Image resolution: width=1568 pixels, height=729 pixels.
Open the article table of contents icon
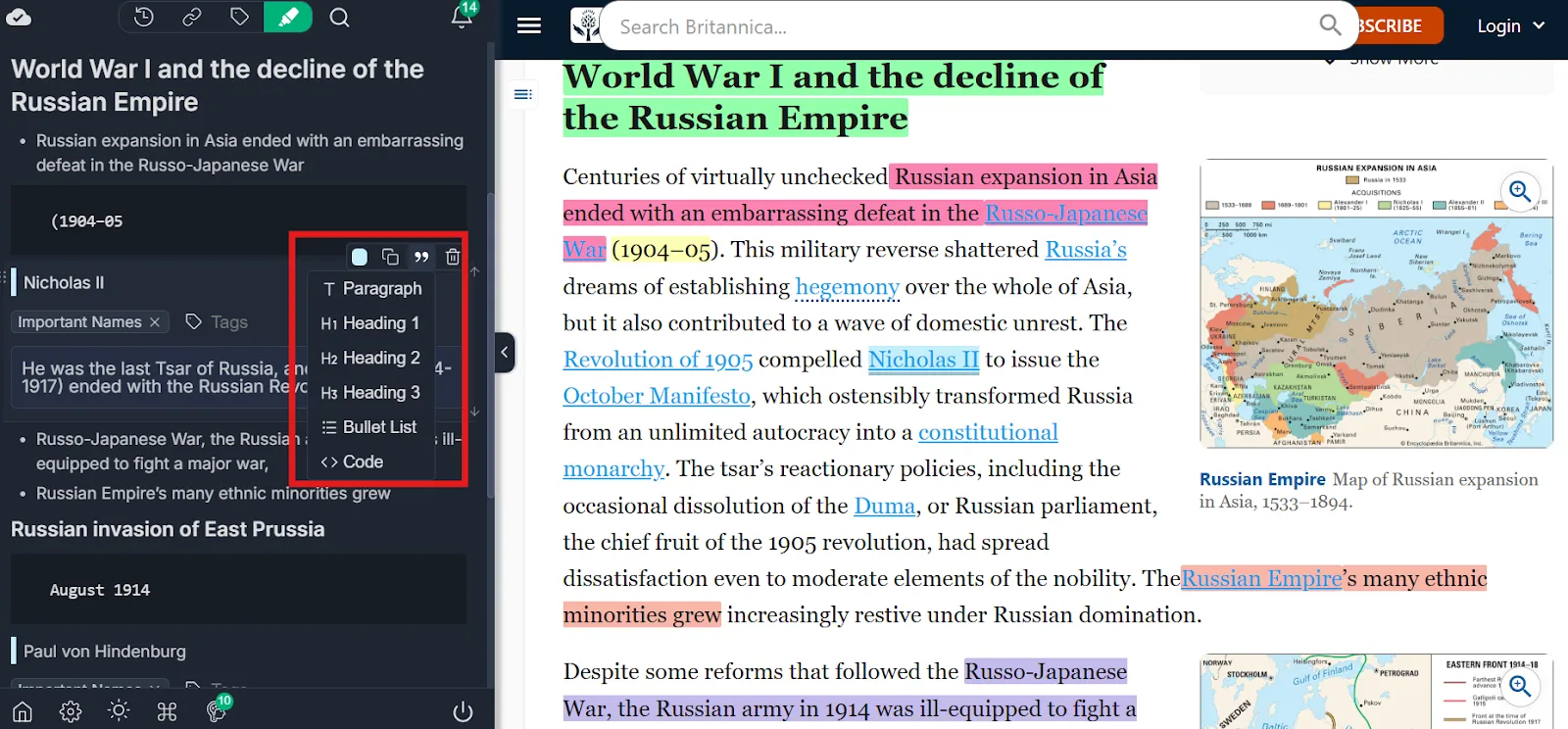[x=523, y=94]
